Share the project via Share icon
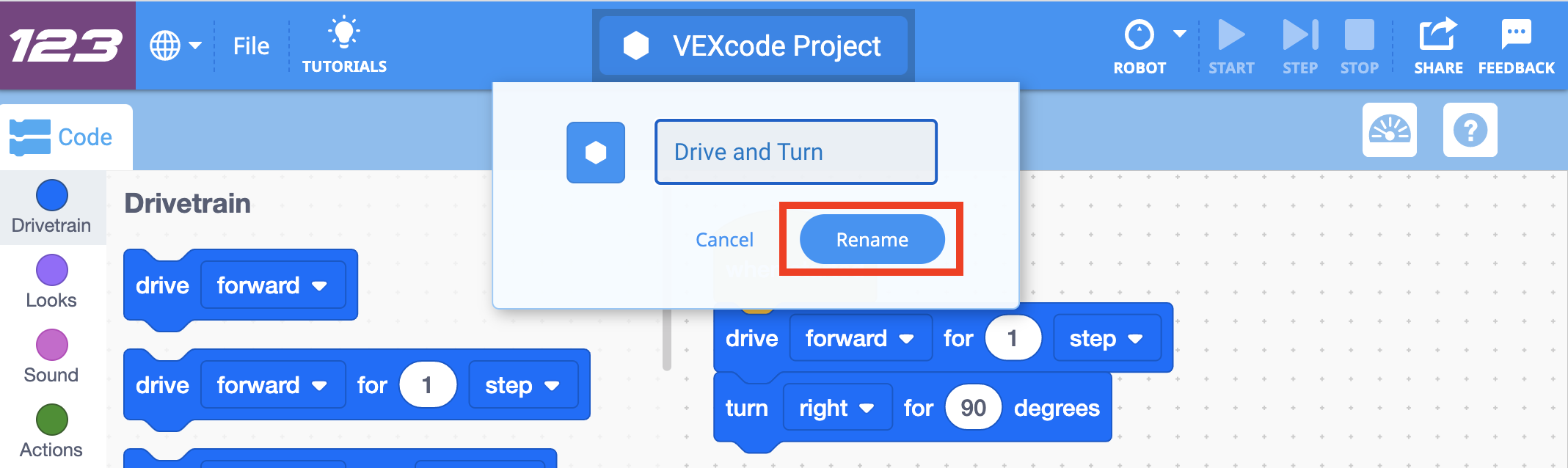Screen dimensions: 1568x468 (1438, 34)
